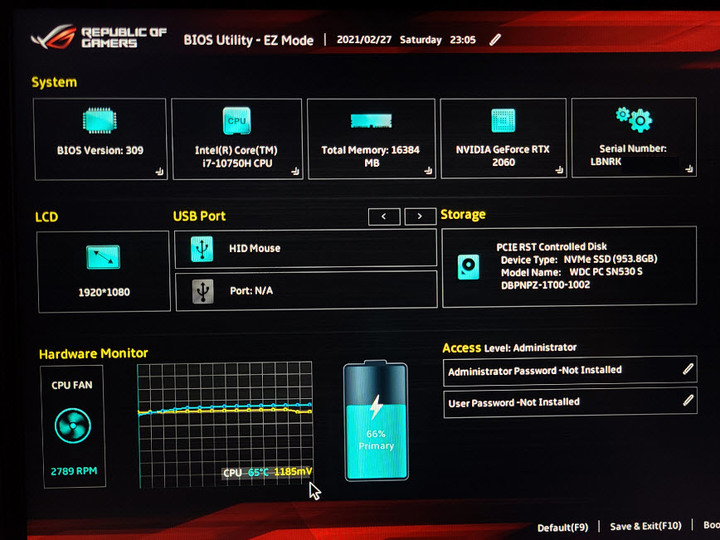Click the 66% Primary battery text
This screenshot has height=540, width=720.
(376, 440)
